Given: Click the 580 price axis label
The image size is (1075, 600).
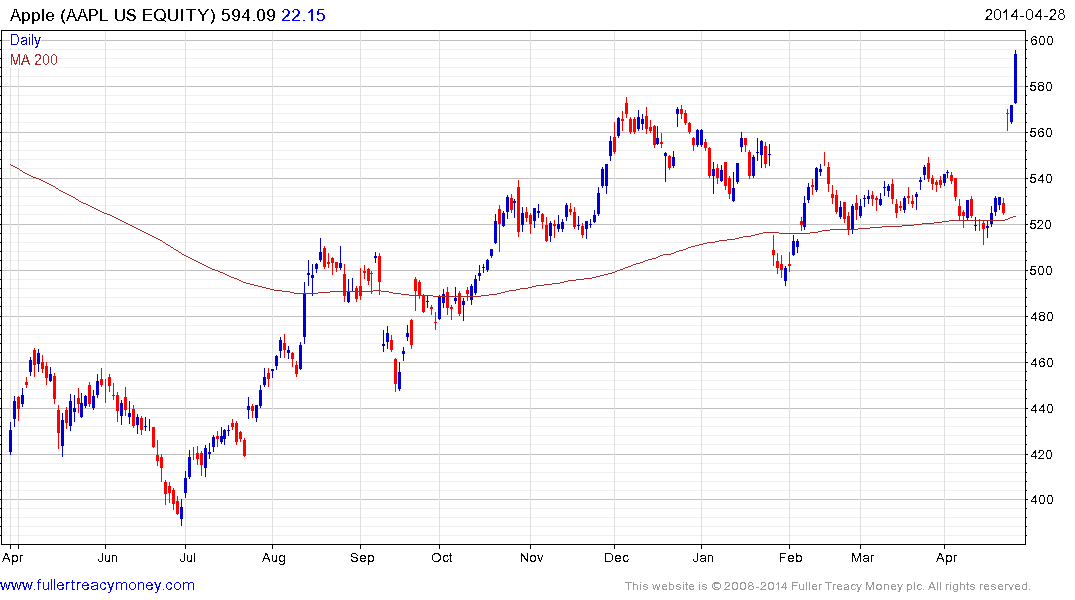Looking at the screenshot, I should pos(1041,86).
